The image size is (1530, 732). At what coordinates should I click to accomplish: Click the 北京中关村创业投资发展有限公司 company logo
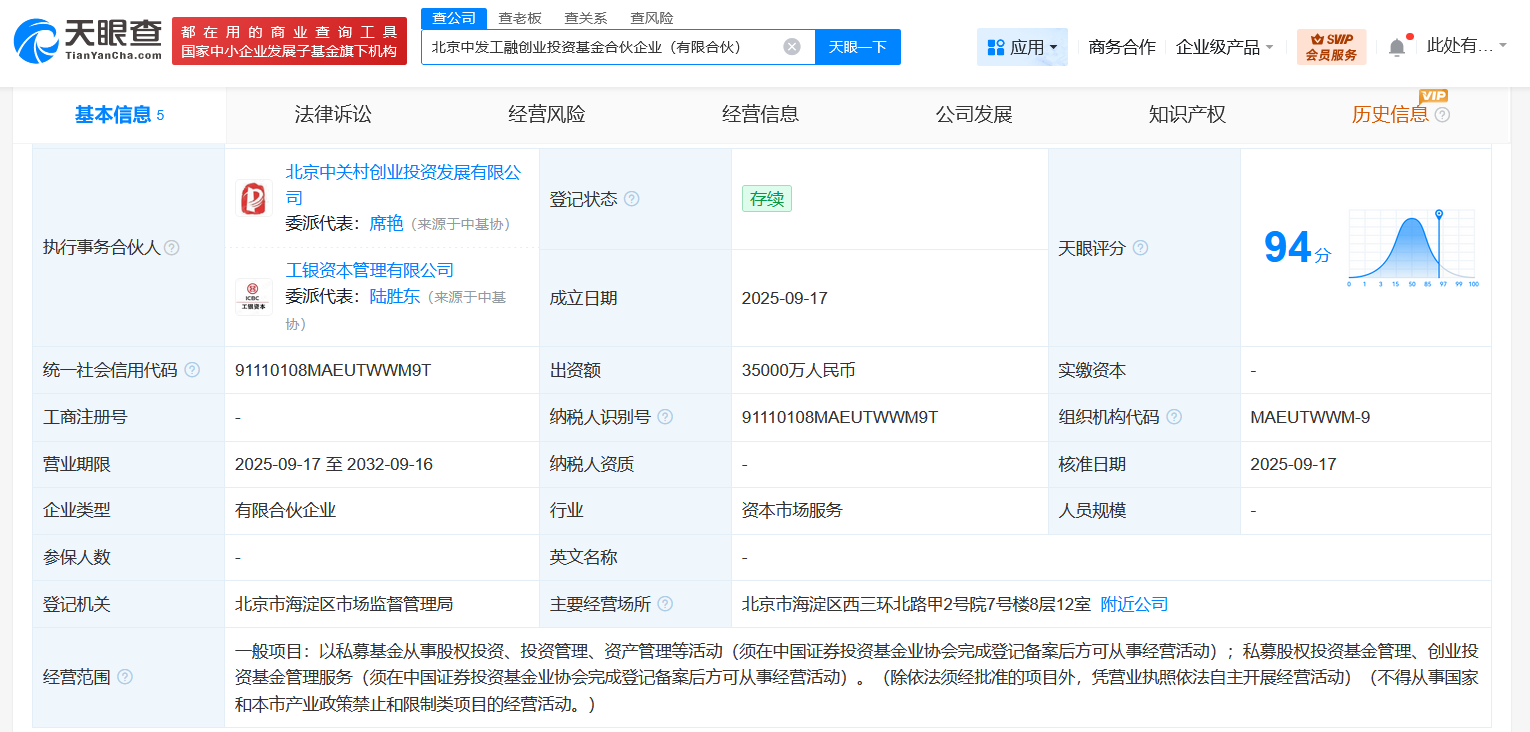pos(253,198)
